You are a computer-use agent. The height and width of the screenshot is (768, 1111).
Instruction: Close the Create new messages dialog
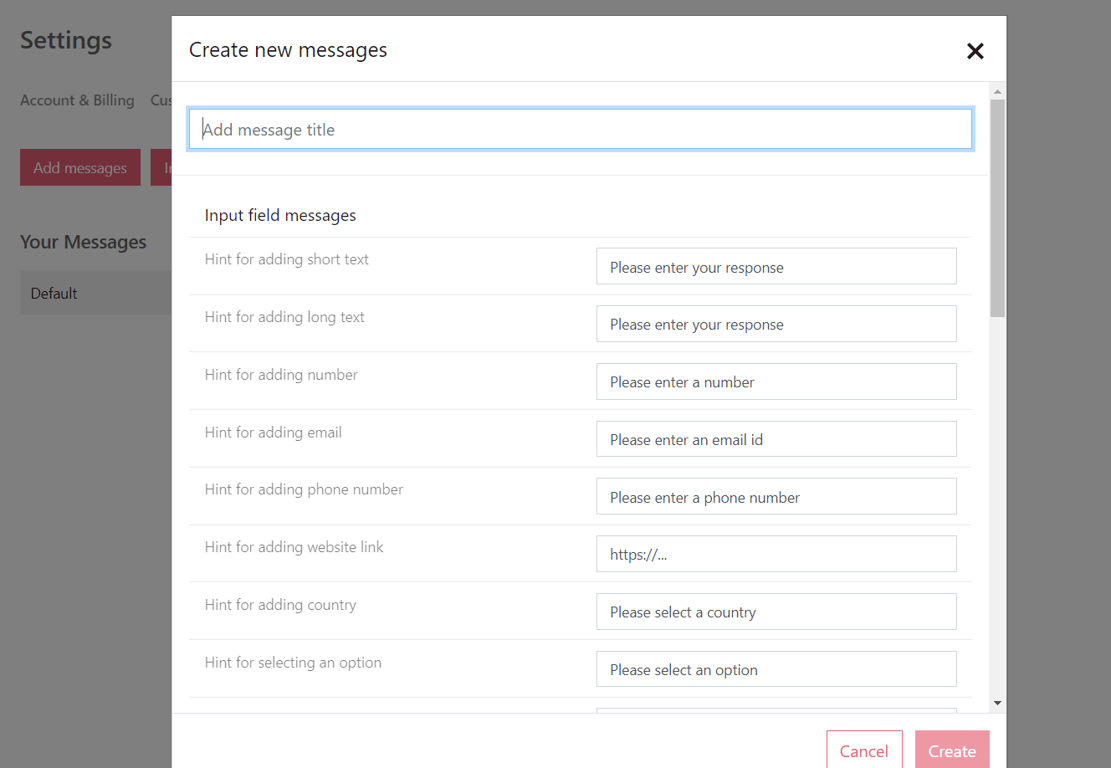point(975,51)
